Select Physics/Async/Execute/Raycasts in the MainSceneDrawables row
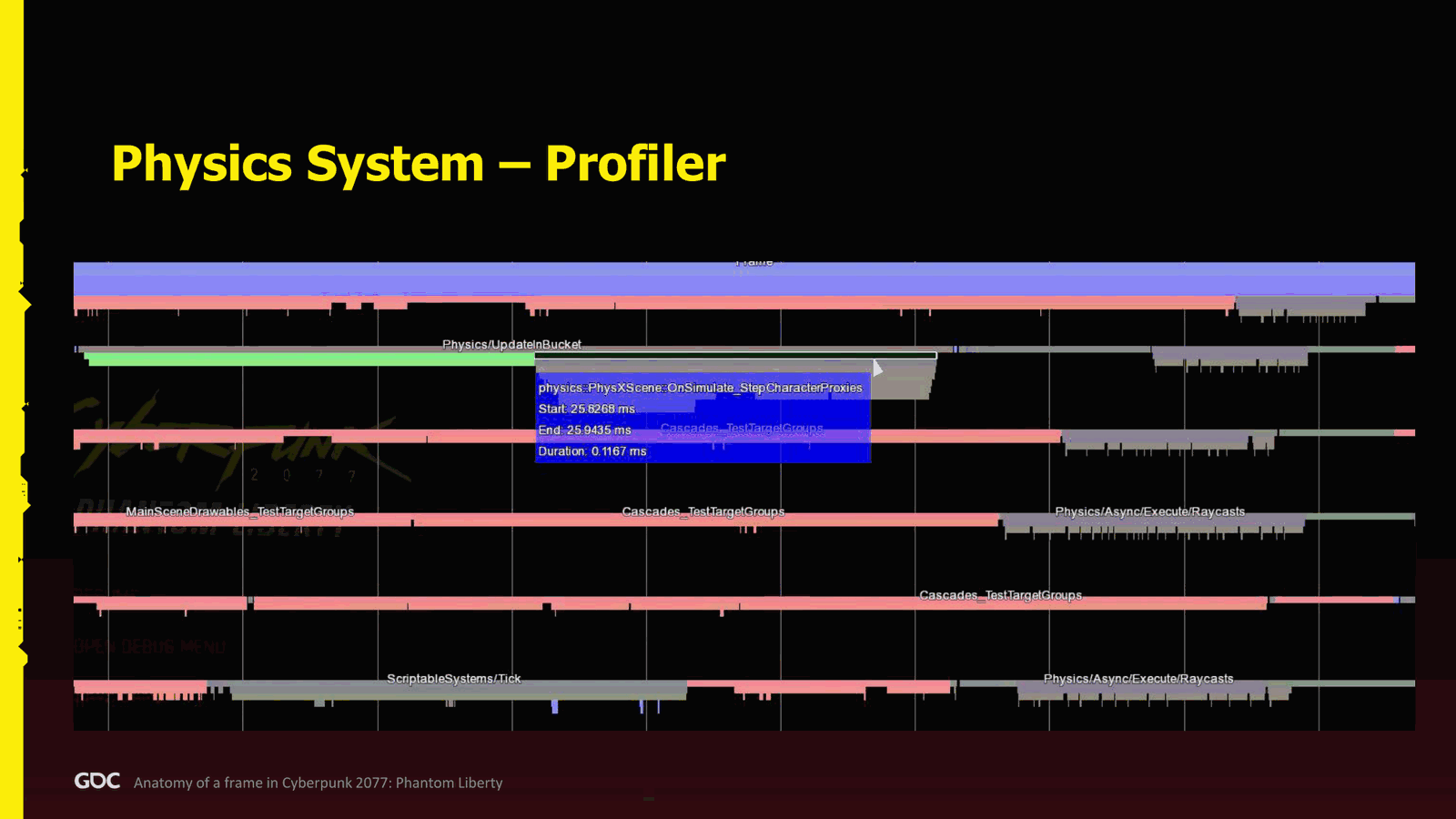 (1149, 511)
